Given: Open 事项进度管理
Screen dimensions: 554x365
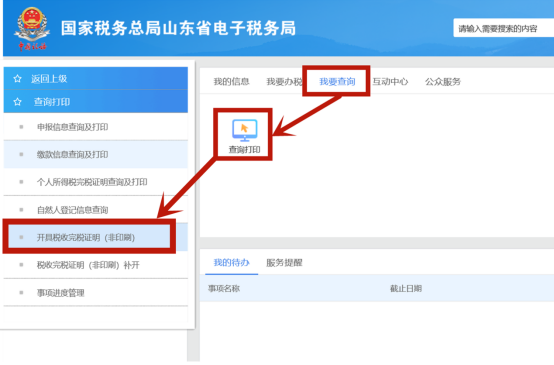Looking at the screenshot, I should [96, 293].
